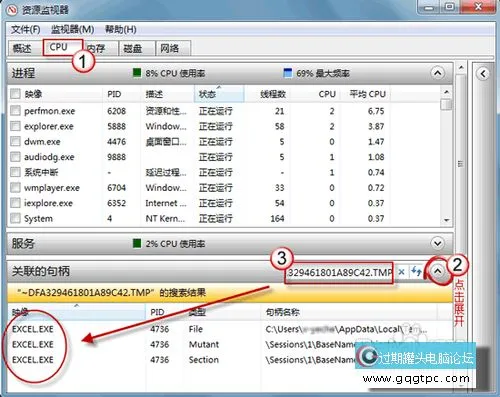Select the iexplore.exe process name

[x=48, y=203]
